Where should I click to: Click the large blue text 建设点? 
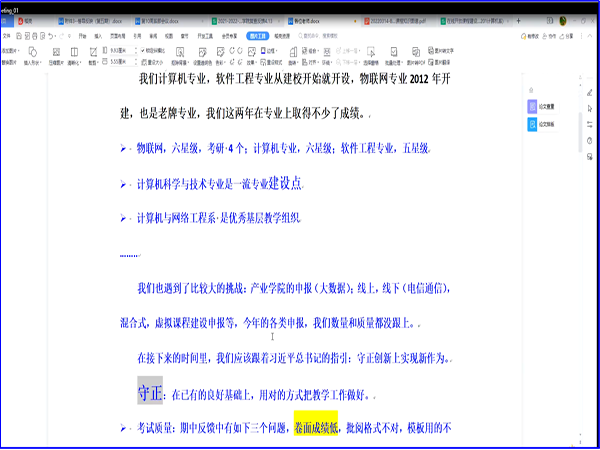(285, 183)
